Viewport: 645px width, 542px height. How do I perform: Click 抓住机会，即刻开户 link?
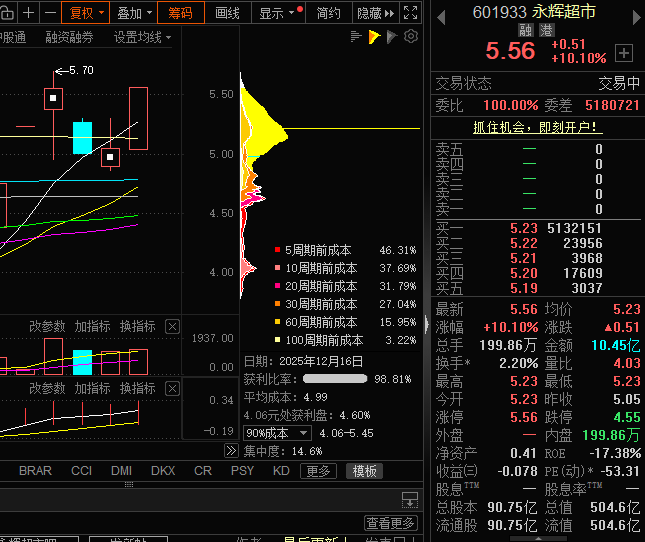pos(538,127)
